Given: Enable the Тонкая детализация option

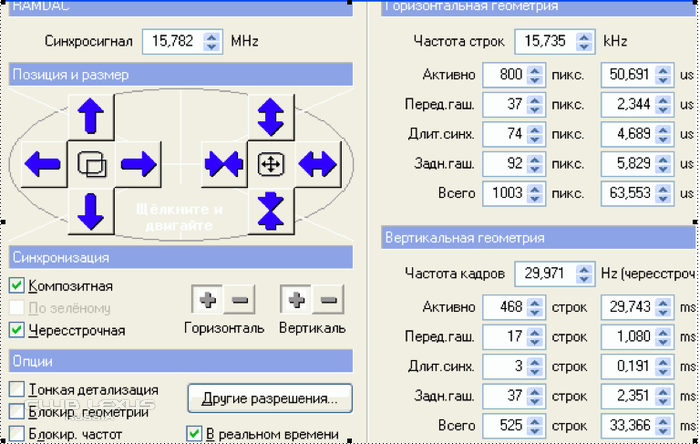Looking at the screenshot, I should 16,390.
